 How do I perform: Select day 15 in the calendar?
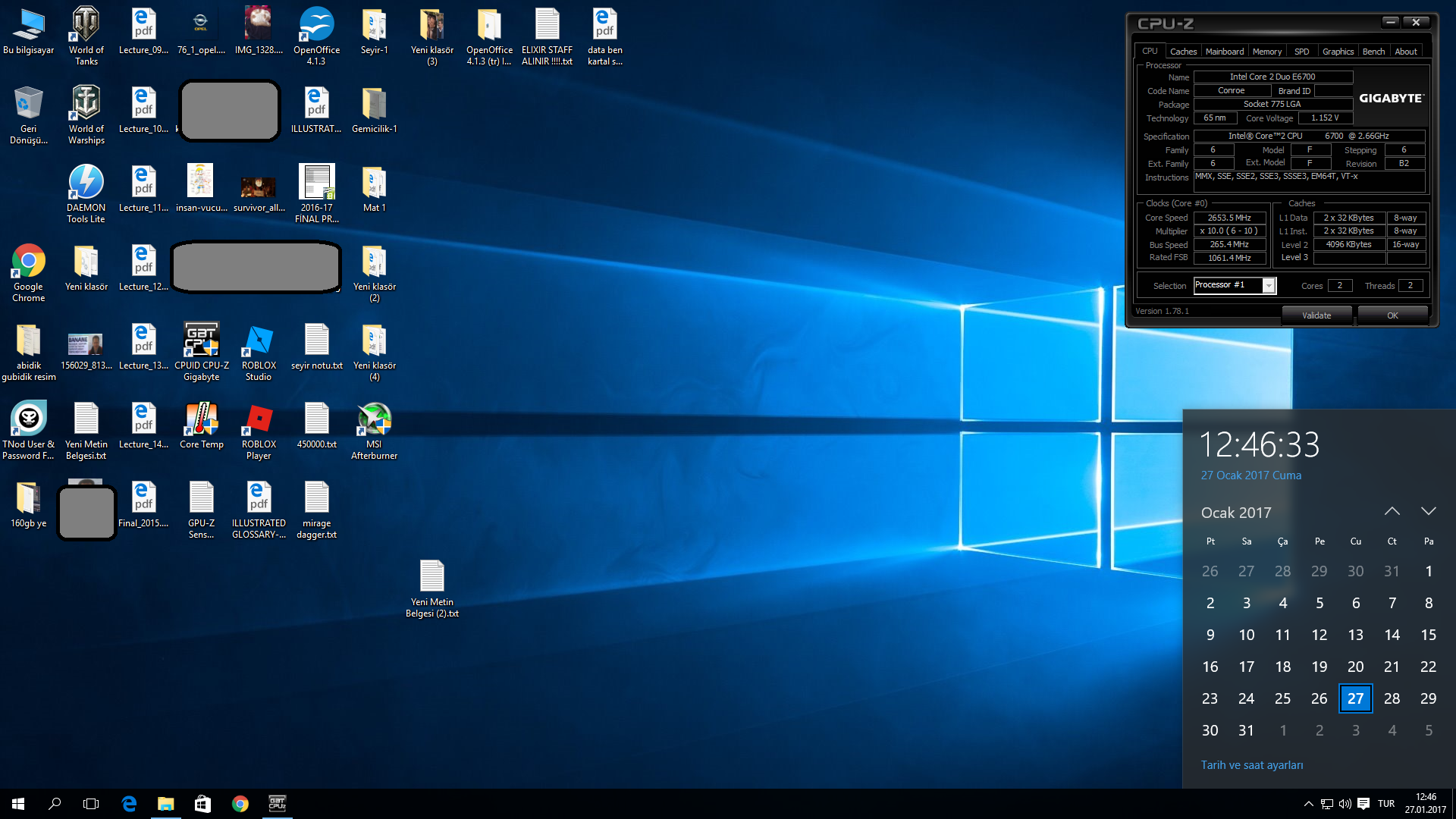pyautogui.click(x=1428, y=635)
